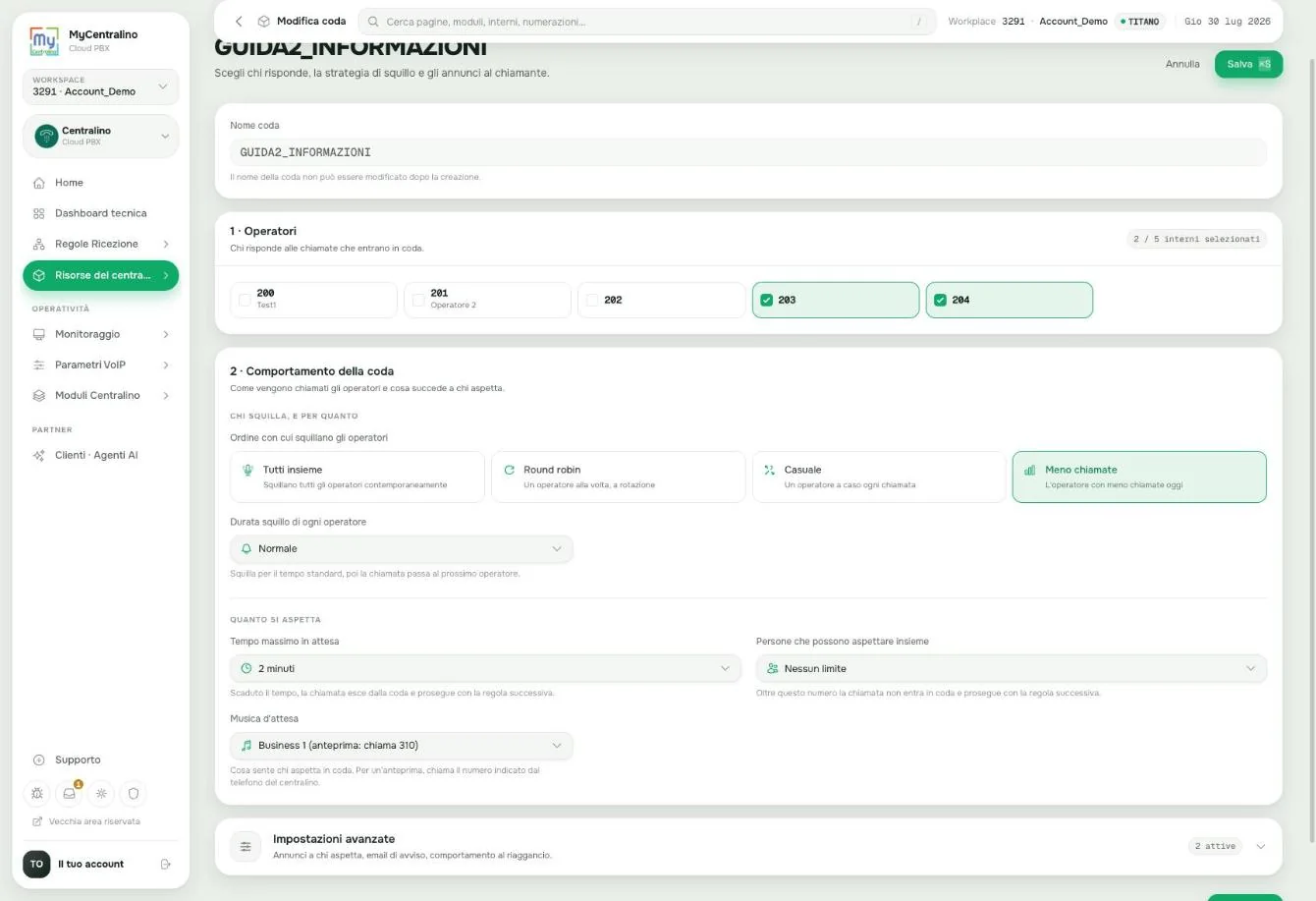Click the shield security icon
Image resolution: width=1316 pixels, height=901 pixels.
[134, 793]
